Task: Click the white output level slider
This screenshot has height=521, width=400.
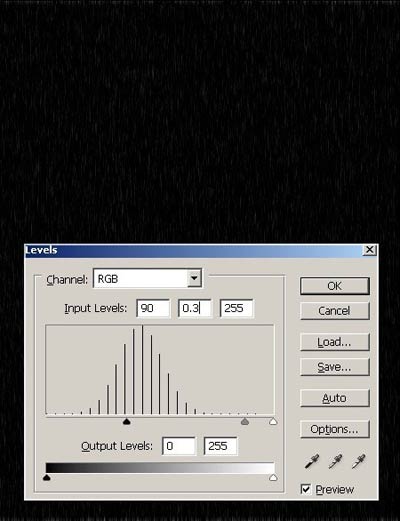Action: coord(273,478)
